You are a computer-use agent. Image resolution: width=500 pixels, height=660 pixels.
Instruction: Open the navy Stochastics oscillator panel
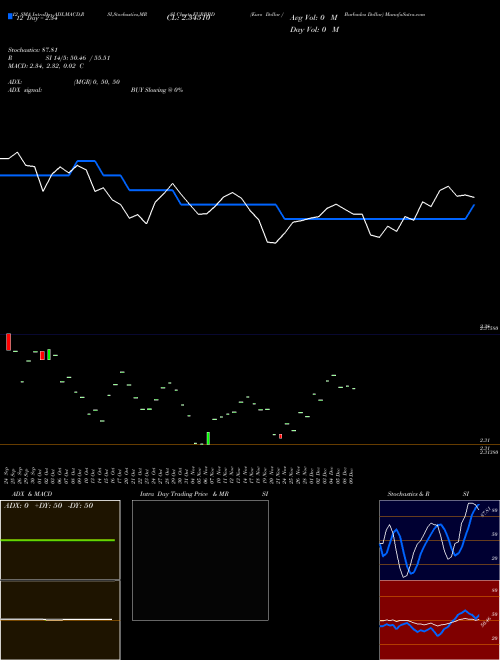(439, 540)
